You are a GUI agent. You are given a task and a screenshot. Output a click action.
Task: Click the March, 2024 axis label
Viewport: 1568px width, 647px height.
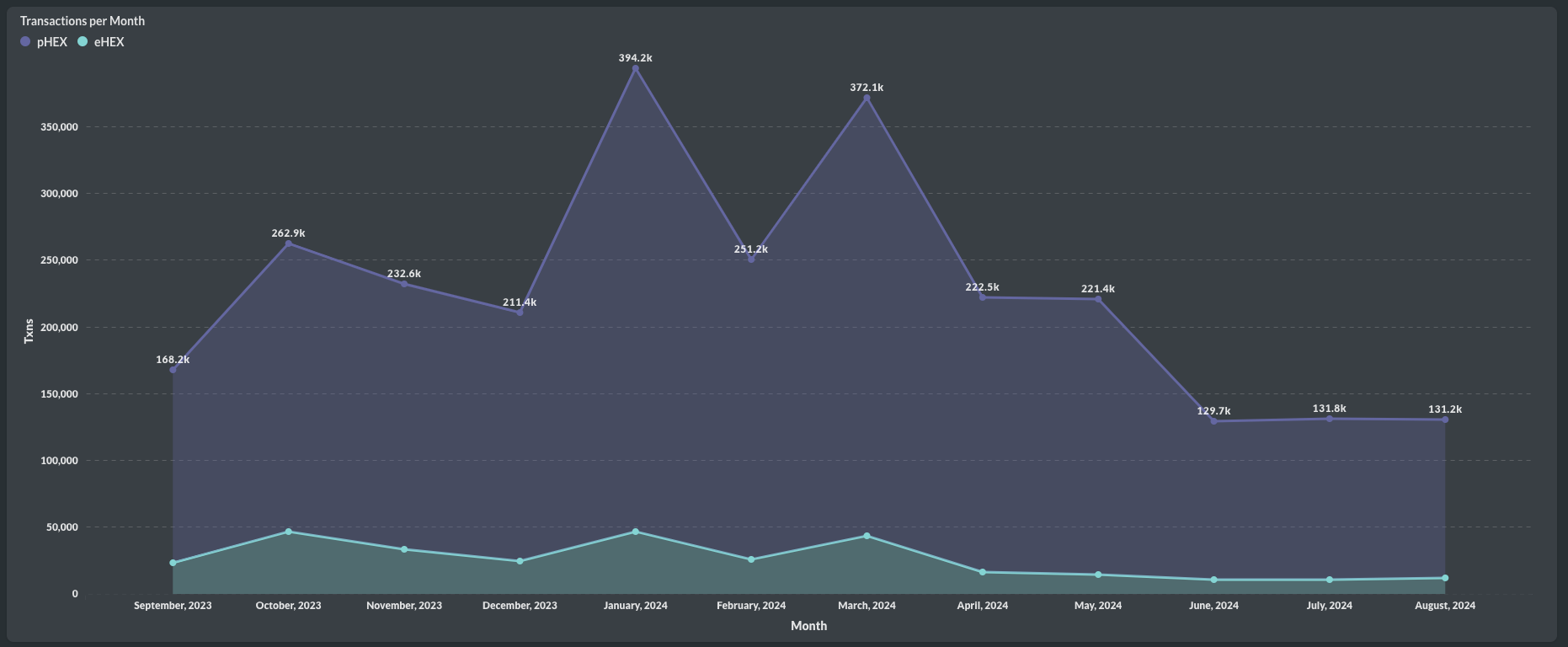coord(867,606)
